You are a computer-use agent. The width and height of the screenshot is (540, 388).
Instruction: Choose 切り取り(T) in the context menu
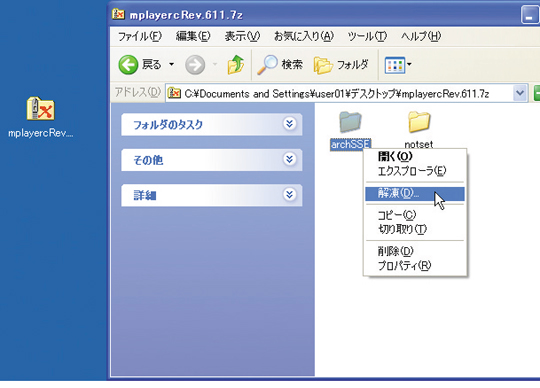415,229
